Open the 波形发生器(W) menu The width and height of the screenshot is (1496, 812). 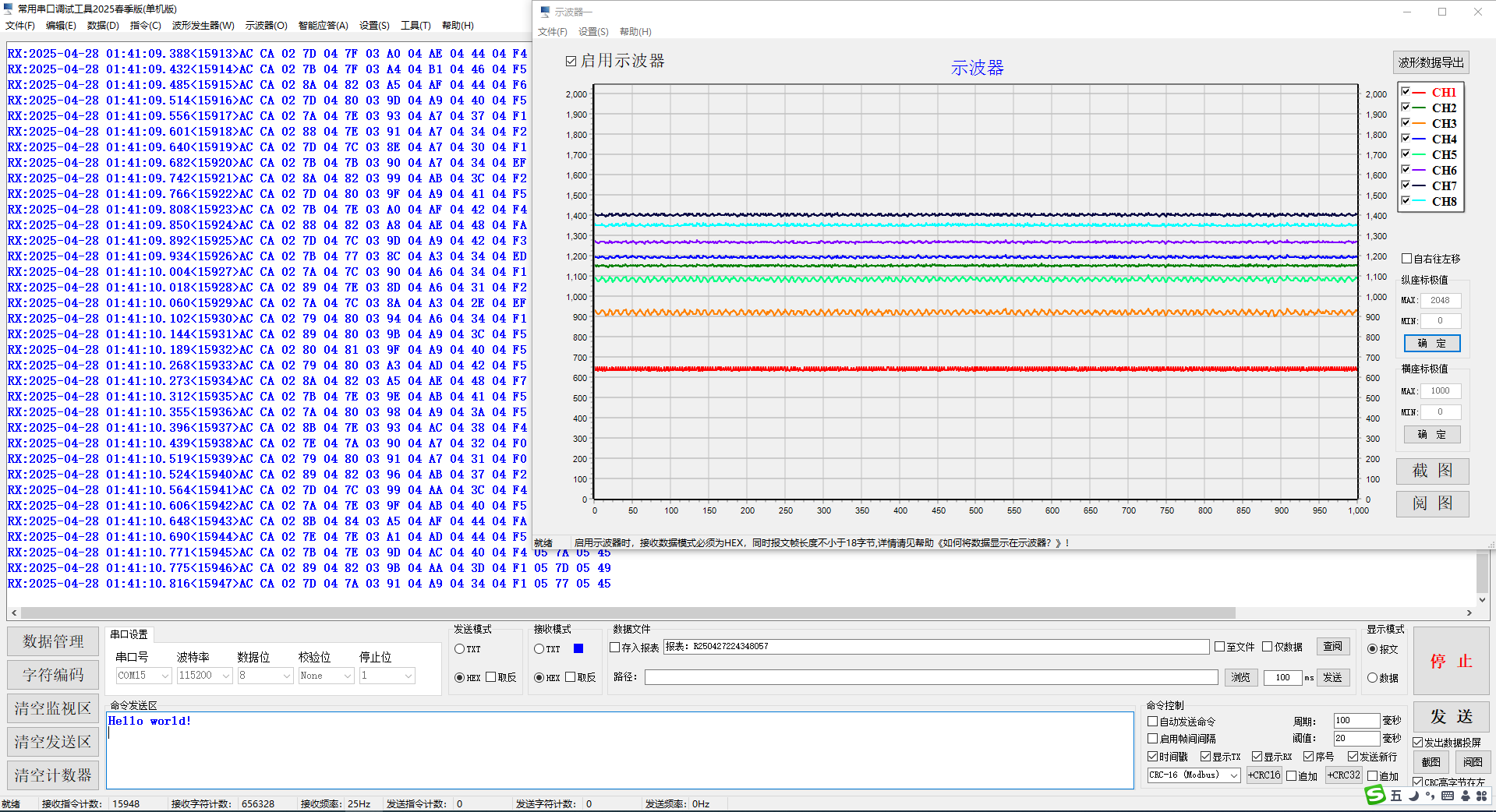(203, 26)
